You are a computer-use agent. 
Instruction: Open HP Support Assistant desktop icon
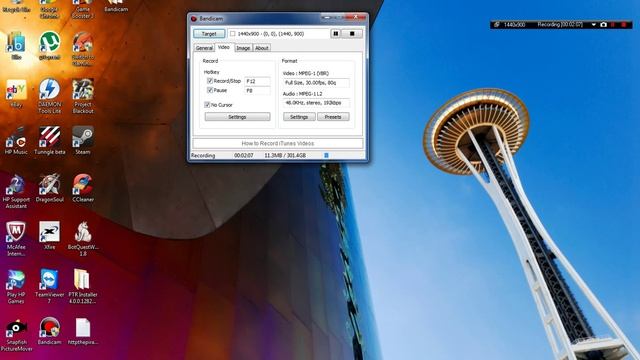(x=16, y=191)
